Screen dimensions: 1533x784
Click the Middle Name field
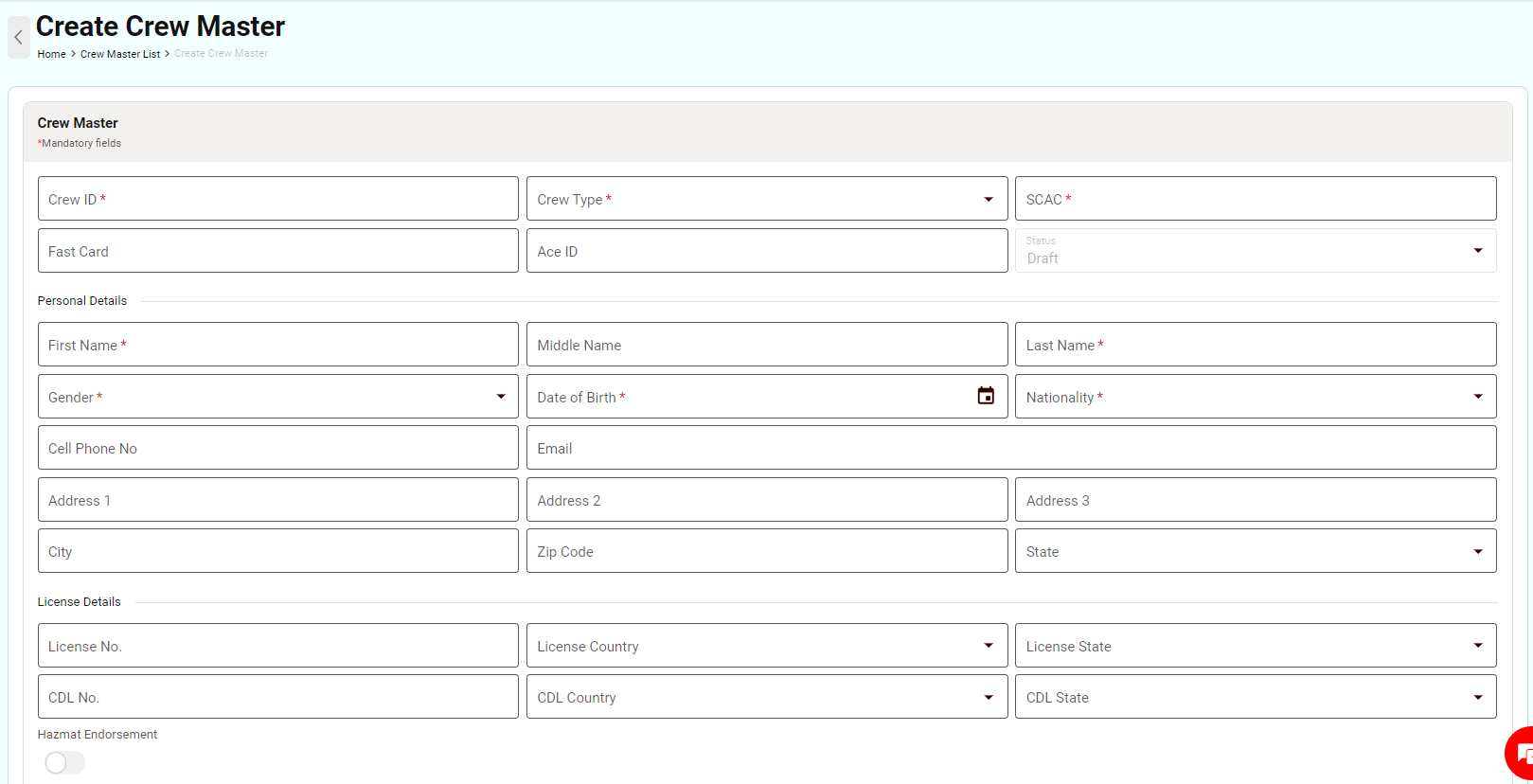point(767,345)
